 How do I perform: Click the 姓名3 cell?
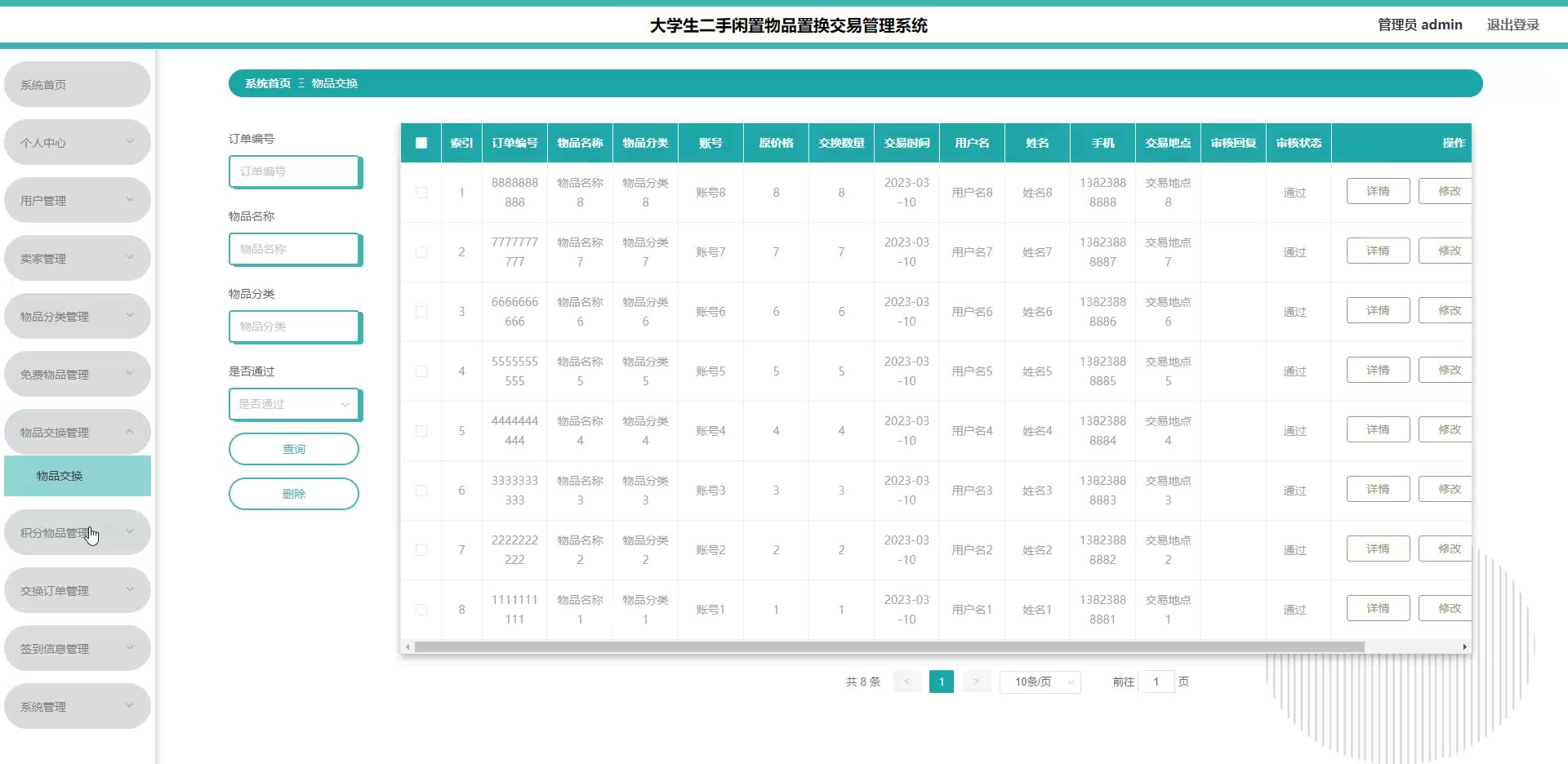1037,491
